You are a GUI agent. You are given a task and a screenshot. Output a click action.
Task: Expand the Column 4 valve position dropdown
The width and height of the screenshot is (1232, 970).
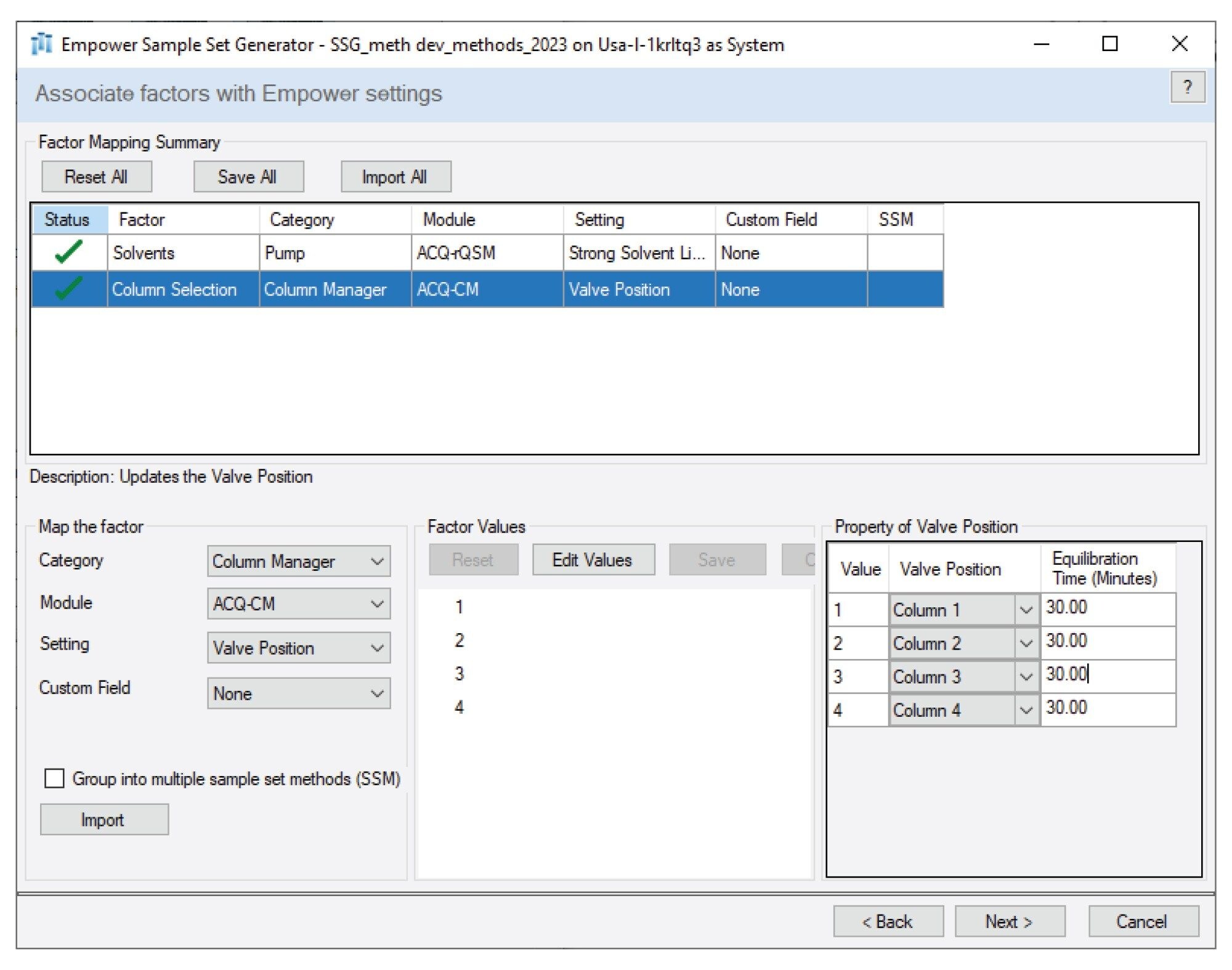pyautogui.click(x=1026, y=709)
